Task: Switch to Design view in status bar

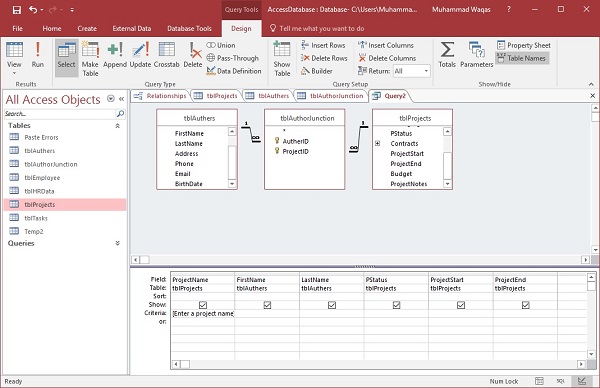Action: 582,381
